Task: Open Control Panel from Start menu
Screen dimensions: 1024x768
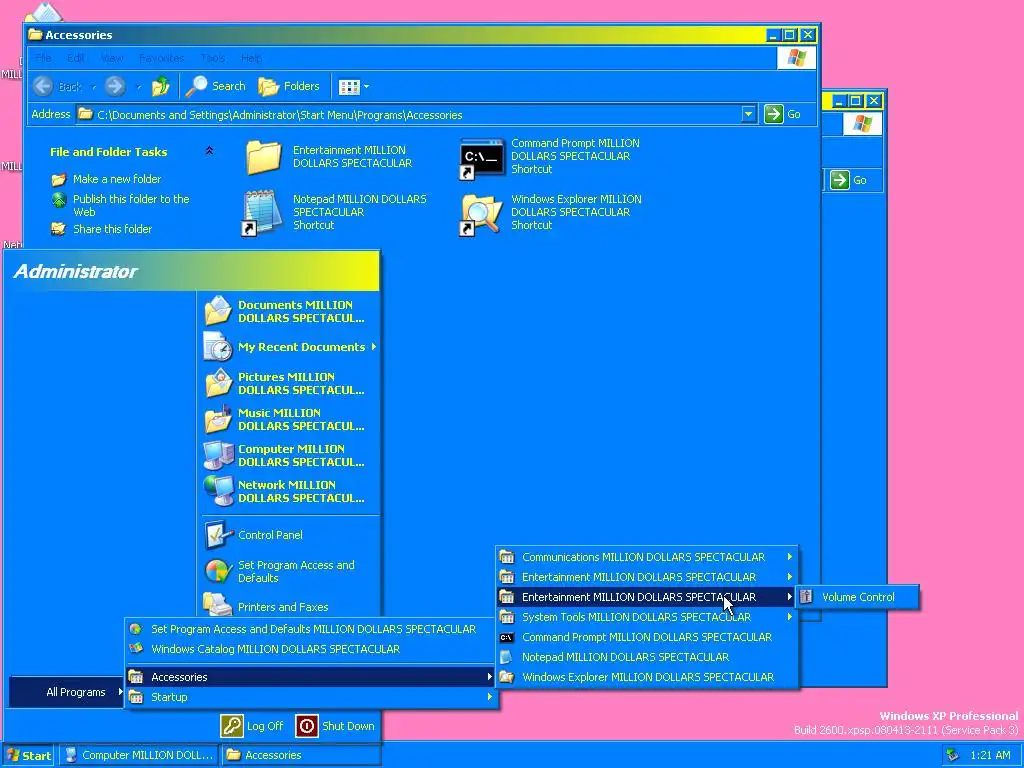Action: [x=290, y=535]
